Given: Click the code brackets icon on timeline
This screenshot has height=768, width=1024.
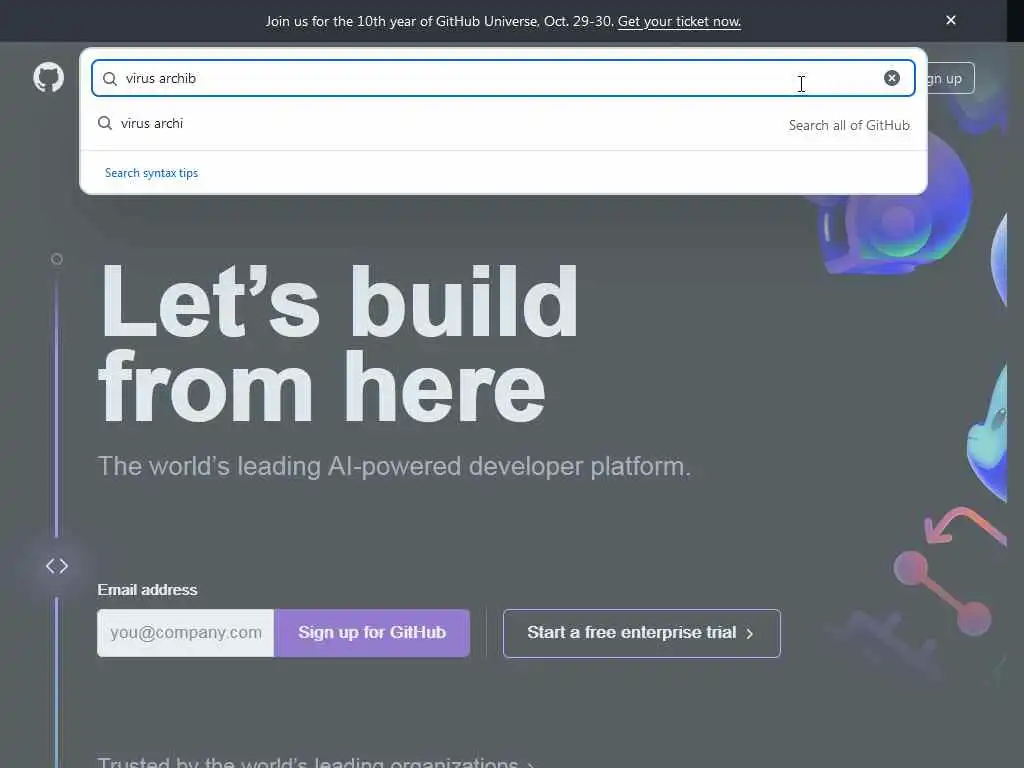Looking at the screenshot, I should pyautogui.click(x=57, y=566).
